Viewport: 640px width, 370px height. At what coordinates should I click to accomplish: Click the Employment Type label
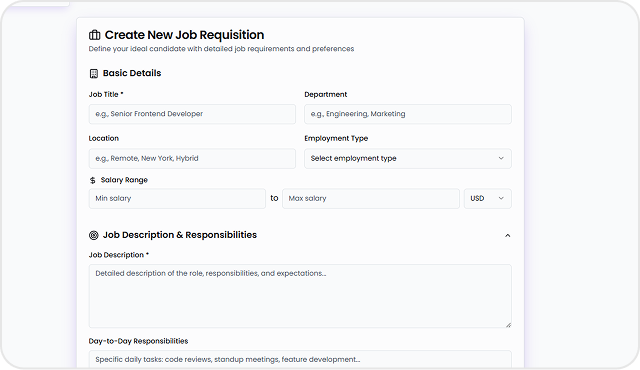click(x=336, y=138)
